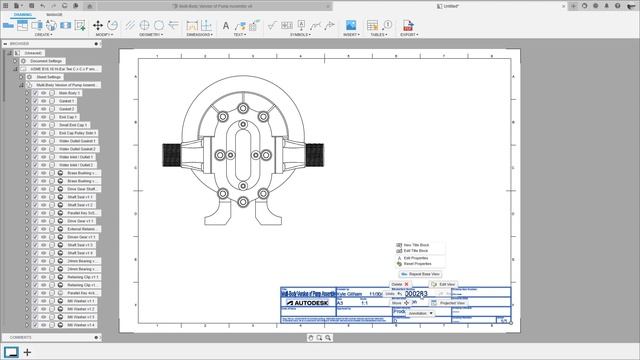Select the Center Mark Pattern tool
Image resolution: width=640 pixels, height=360 pixels.
(x=159, y=25)
